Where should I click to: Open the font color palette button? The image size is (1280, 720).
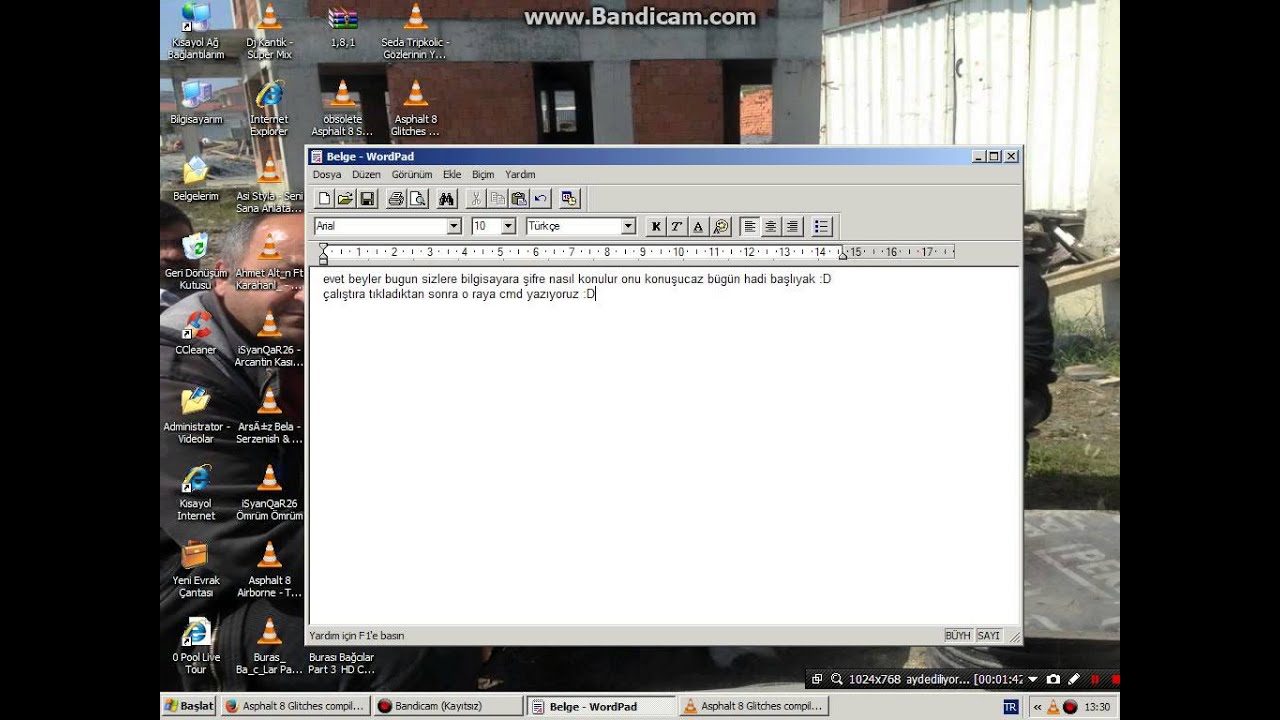pyautogui.click(x=720, y=227)
